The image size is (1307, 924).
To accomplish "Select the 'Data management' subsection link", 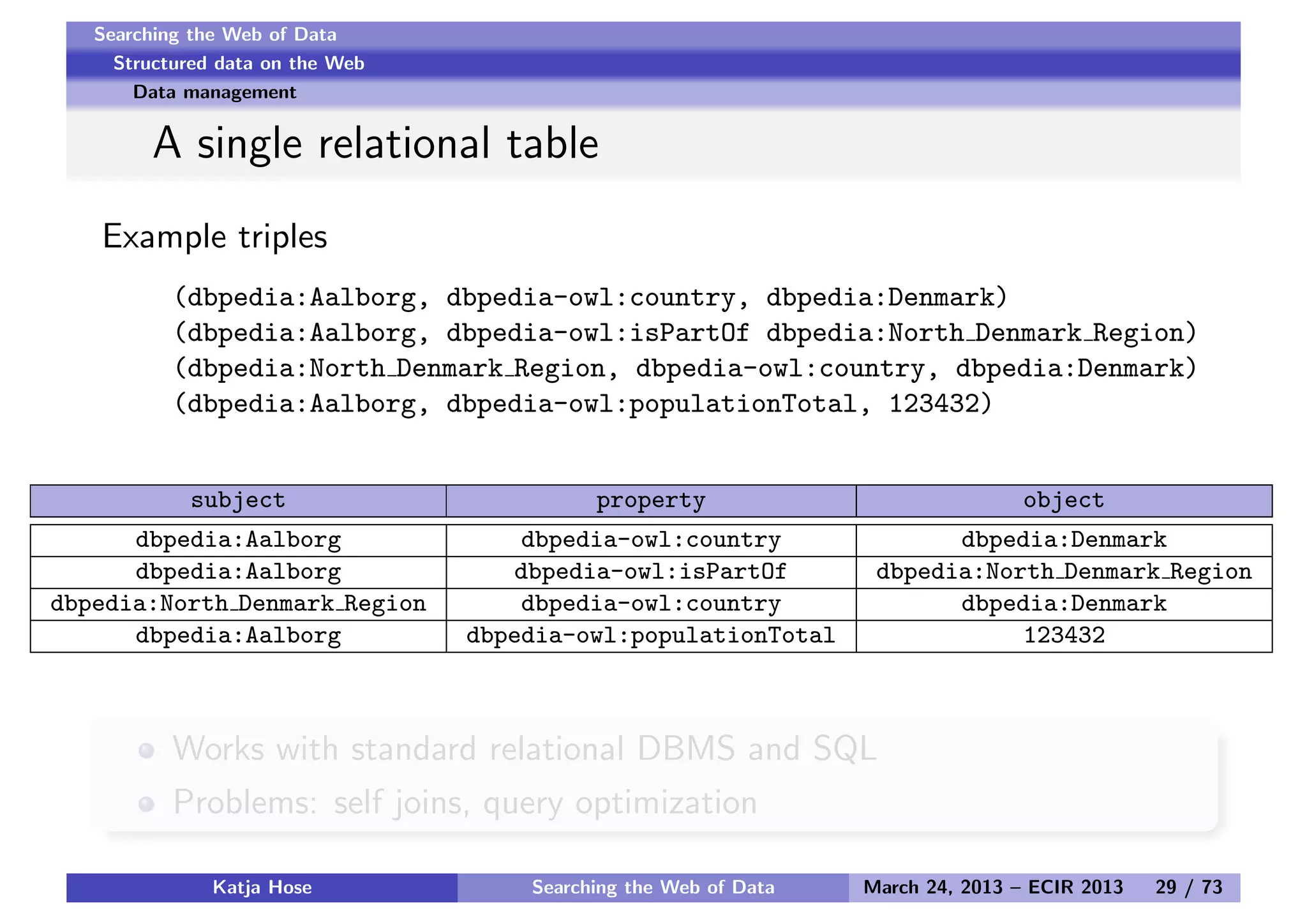I will click(214, 93).
